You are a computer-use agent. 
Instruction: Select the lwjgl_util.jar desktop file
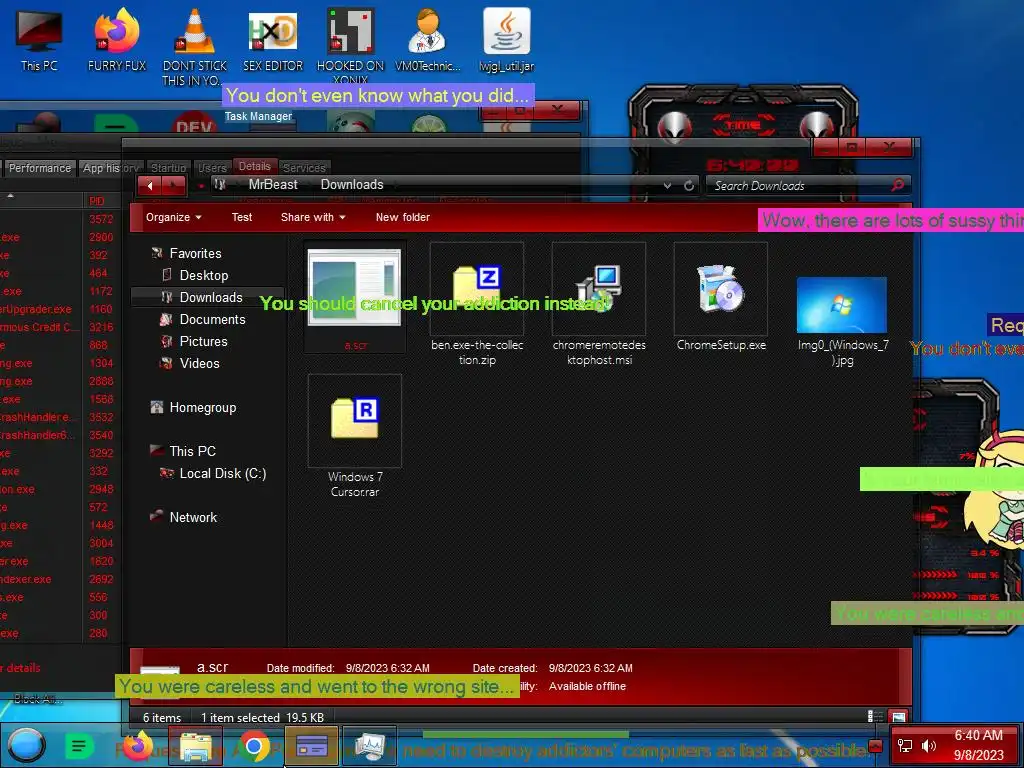tap(506, 39)
